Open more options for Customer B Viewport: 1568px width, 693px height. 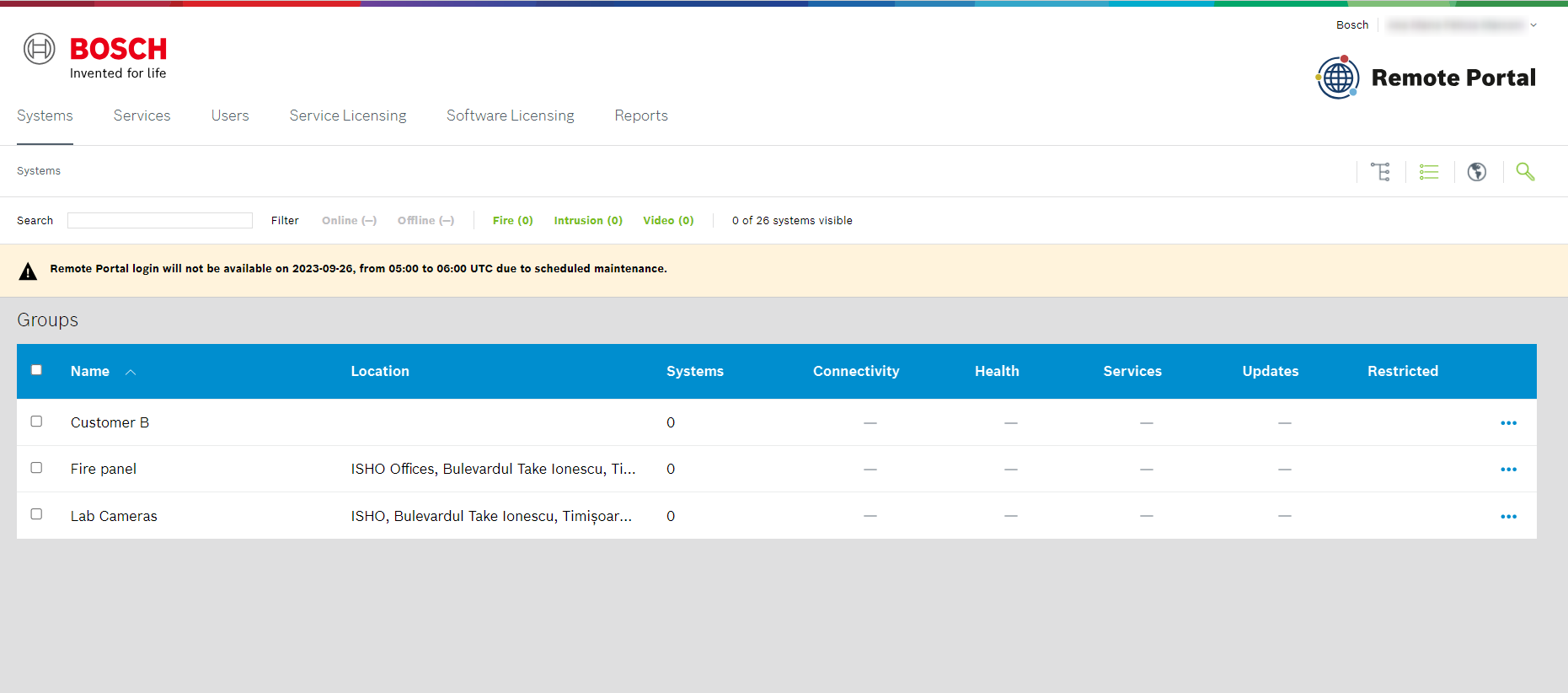1508,423
